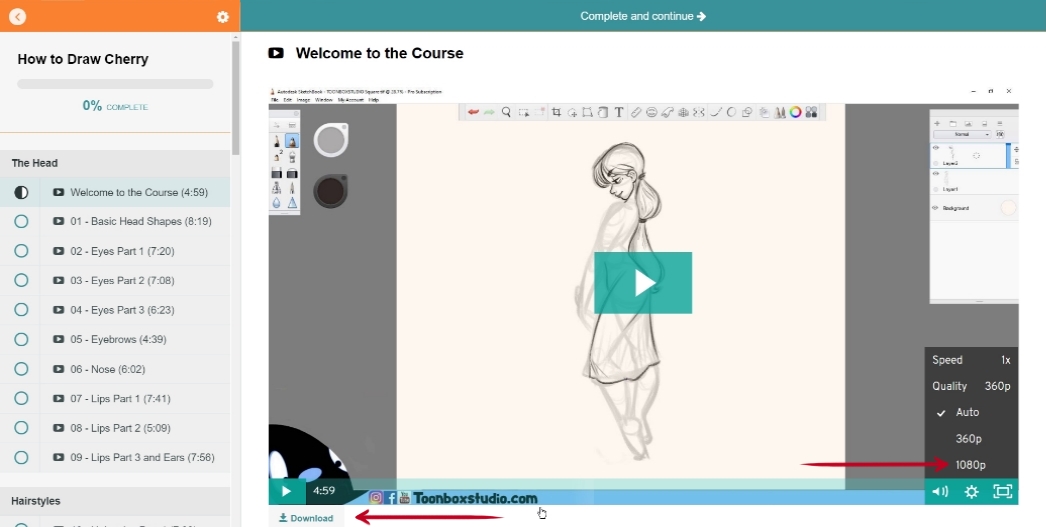Image resolution: width=1046 pixels, height=527 pixels.
Task: Toggle completion circle for 04 - Eyes Part 3
Action: [x=21, y=310]
